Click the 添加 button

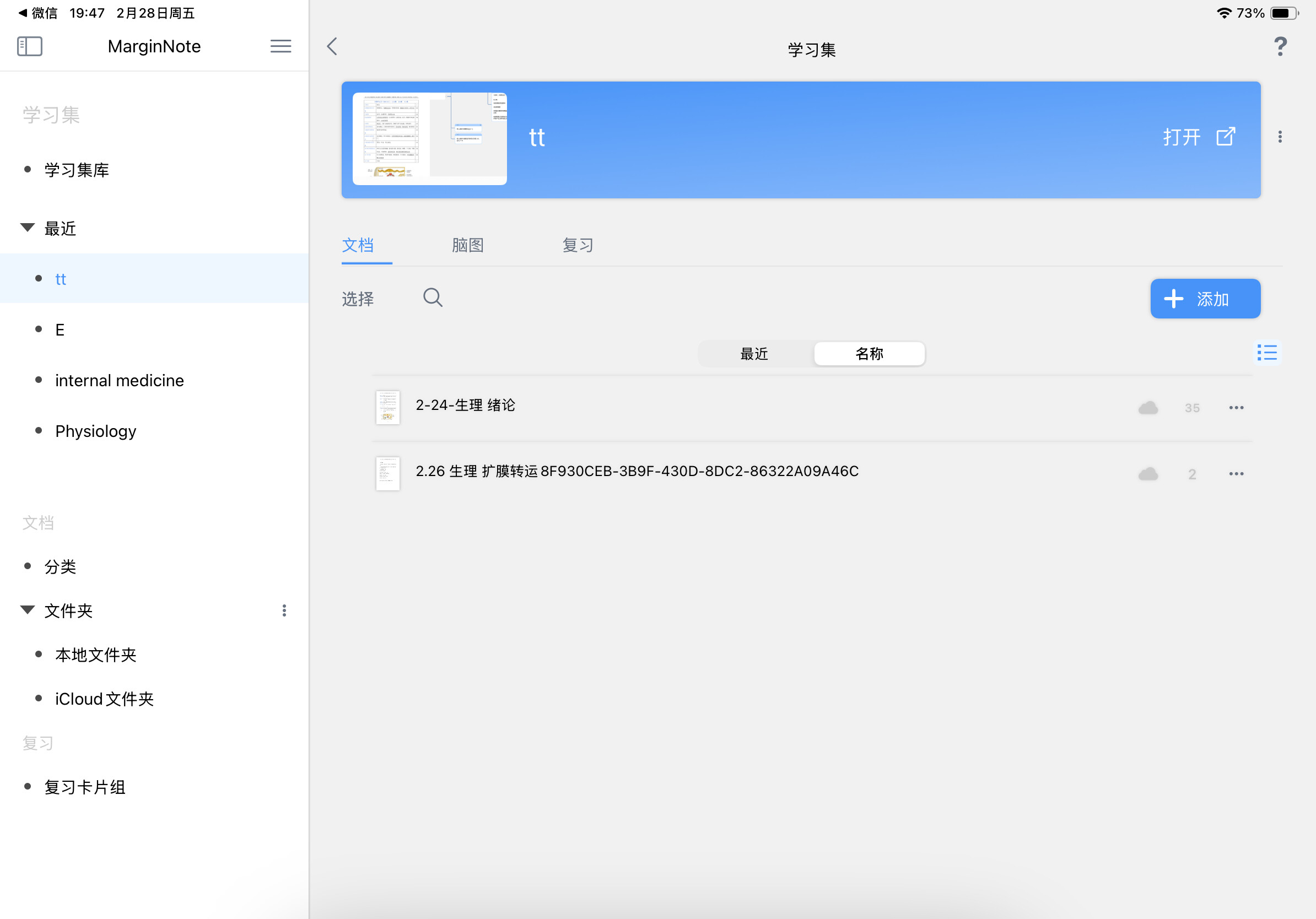click(1205, 299)
